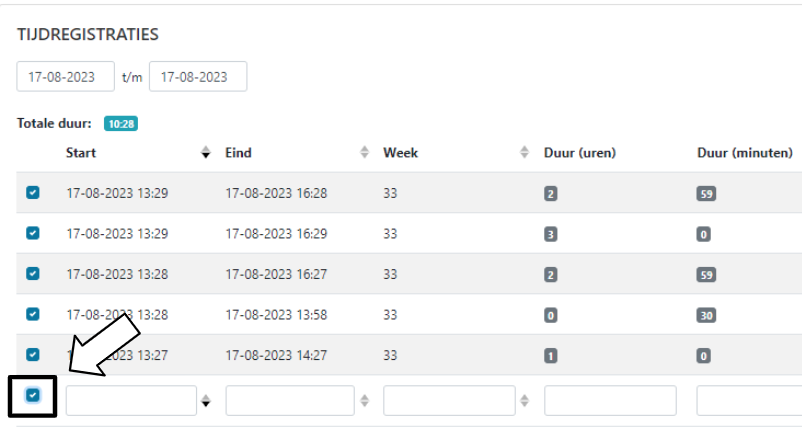Sort by Start column arrow
Viewport: 802px width, 433px height.
206,153
